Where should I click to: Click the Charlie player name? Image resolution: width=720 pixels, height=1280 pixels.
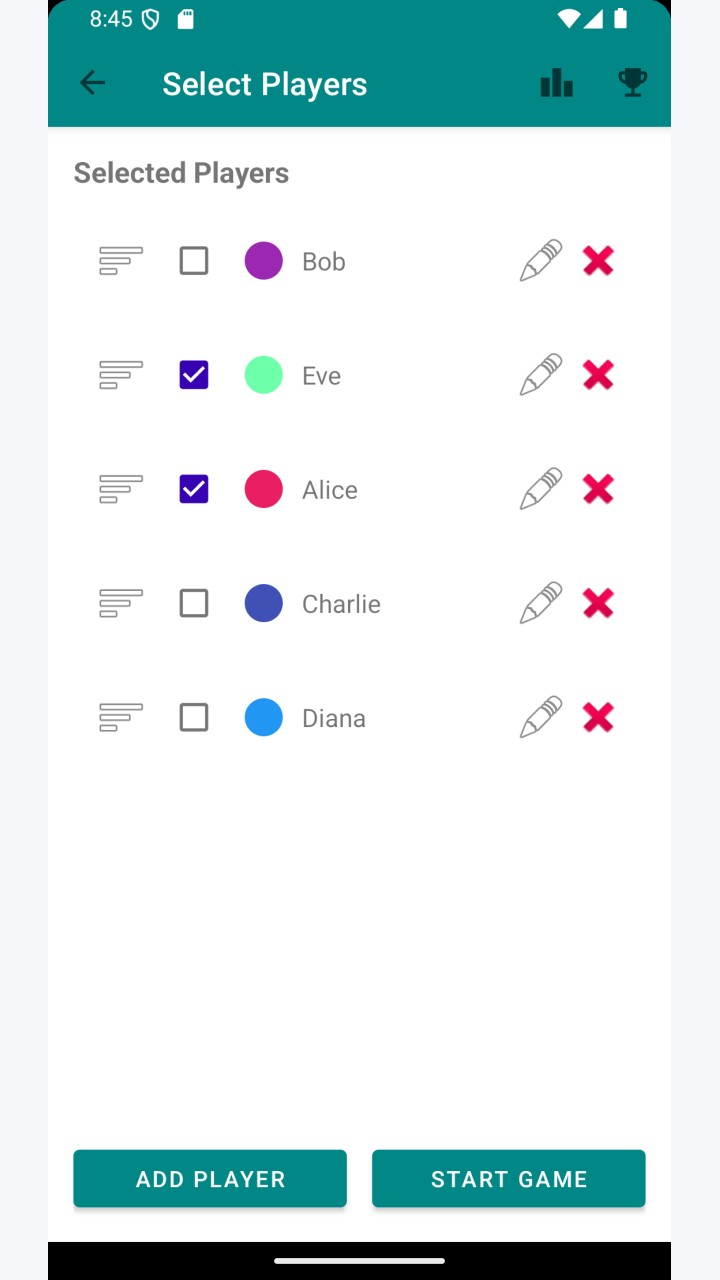coord(341,604)
